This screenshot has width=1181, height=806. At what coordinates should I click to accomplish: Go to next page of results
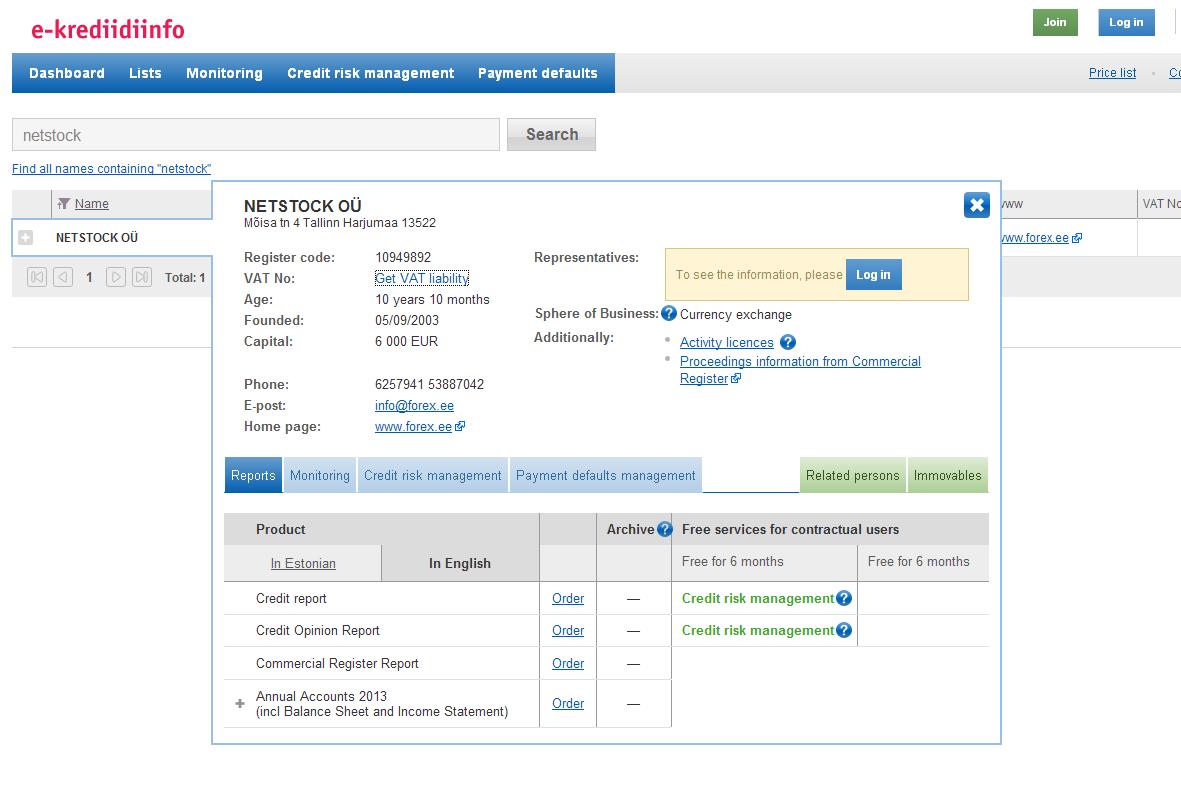pos(115,277)
